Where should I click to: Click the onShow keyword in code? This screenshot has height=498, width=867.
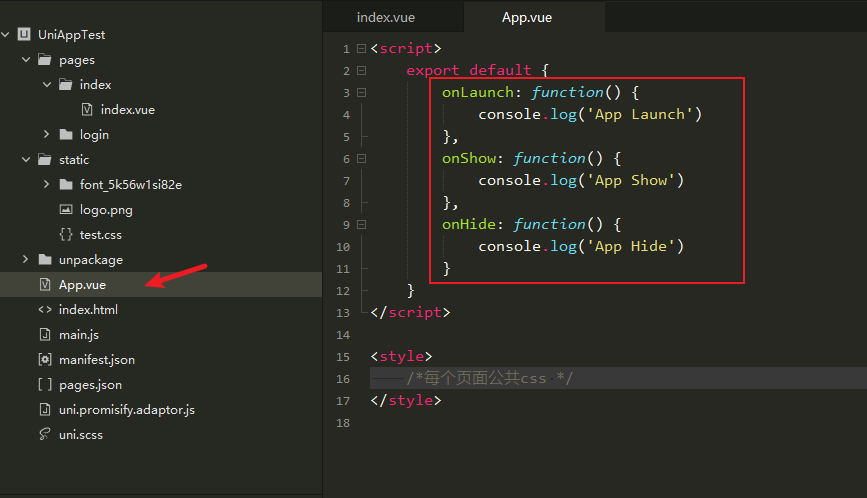(x=469, y=159)
